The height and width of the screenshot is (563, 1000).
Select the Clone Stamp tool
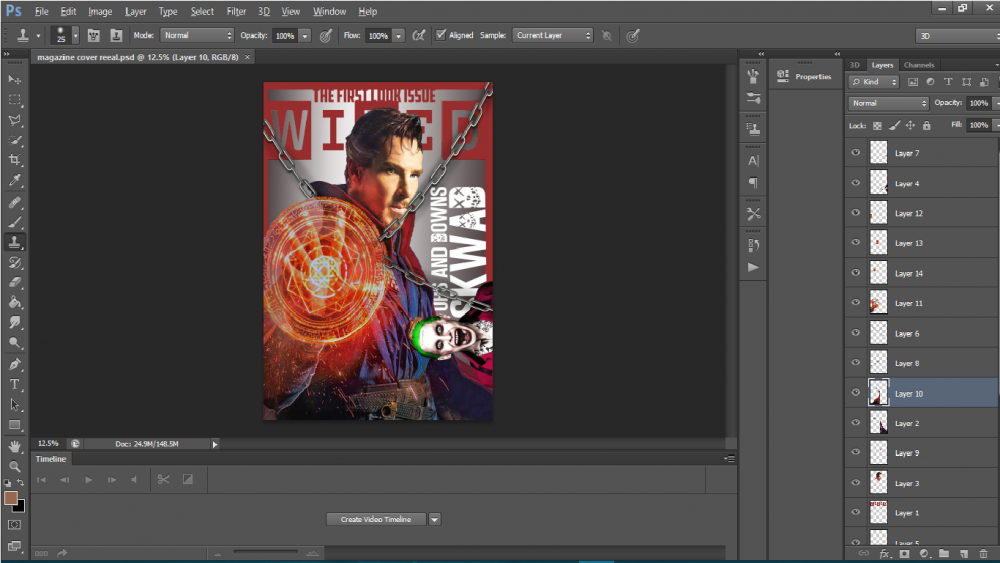15,242
